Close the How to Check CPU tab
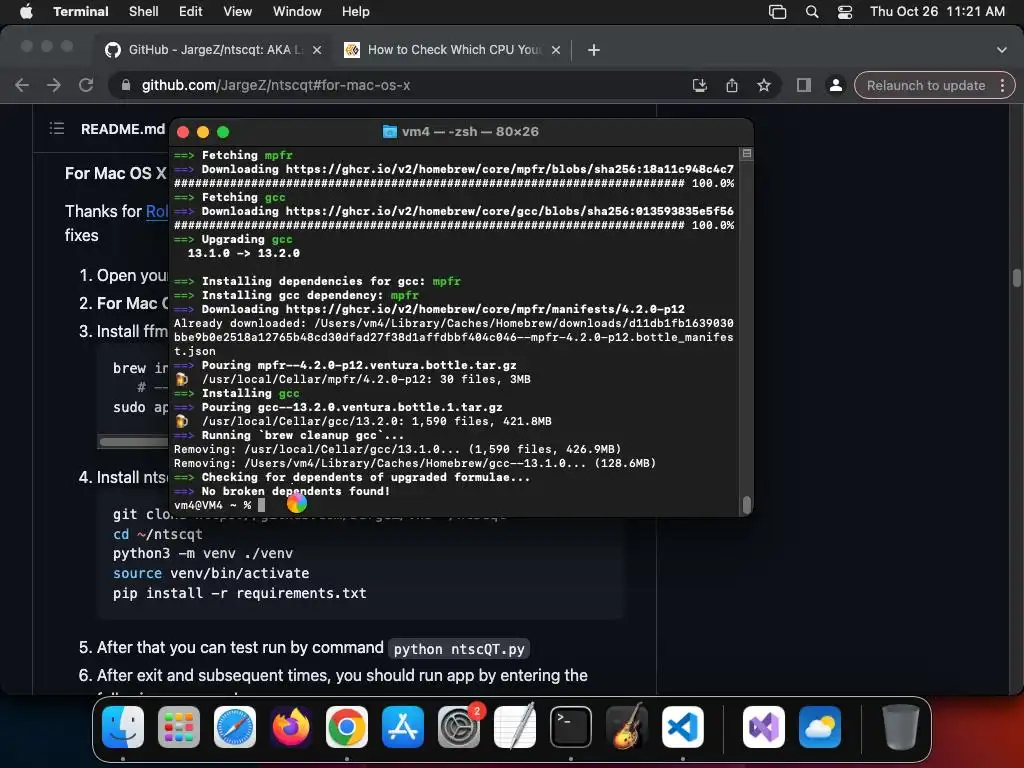The width and height of the screenshot is (1024, 768). click(x=556, y=50)
